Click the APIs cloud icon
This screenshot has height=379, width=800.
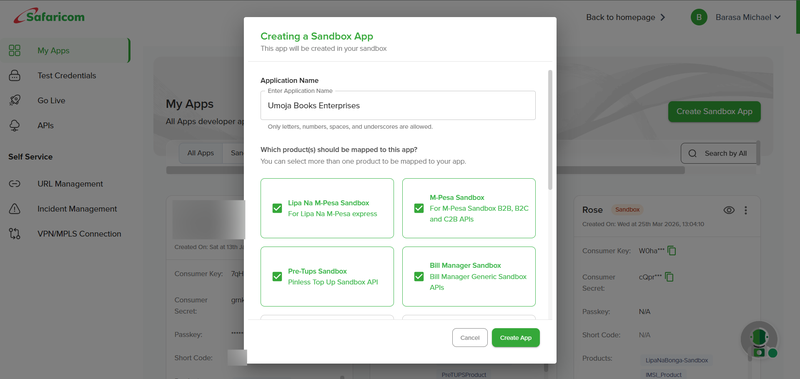pyautogui.click(x=15, y=125)
